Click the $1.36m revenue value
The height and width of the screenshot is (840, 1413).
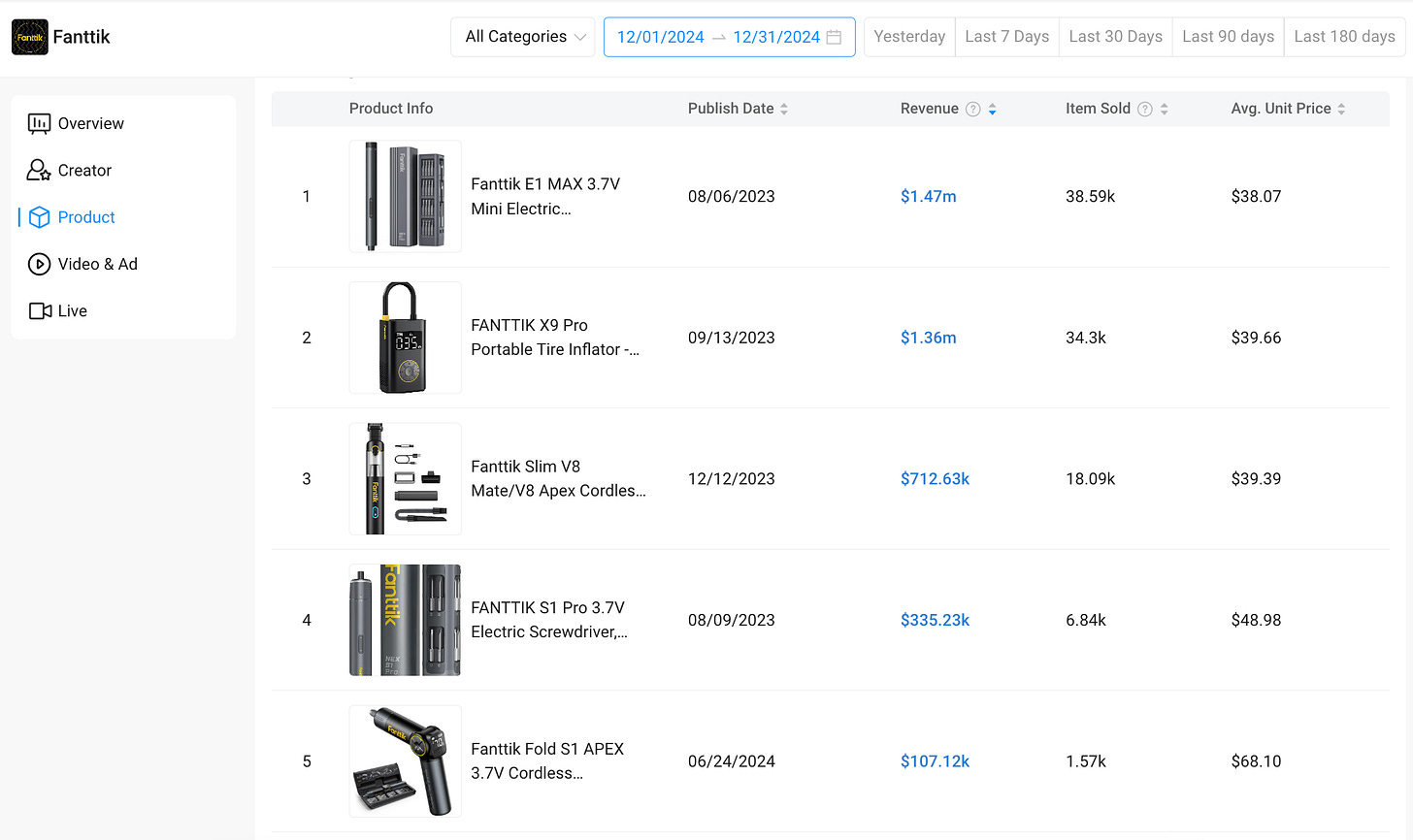pyautogui.click(x=929, y=338)
